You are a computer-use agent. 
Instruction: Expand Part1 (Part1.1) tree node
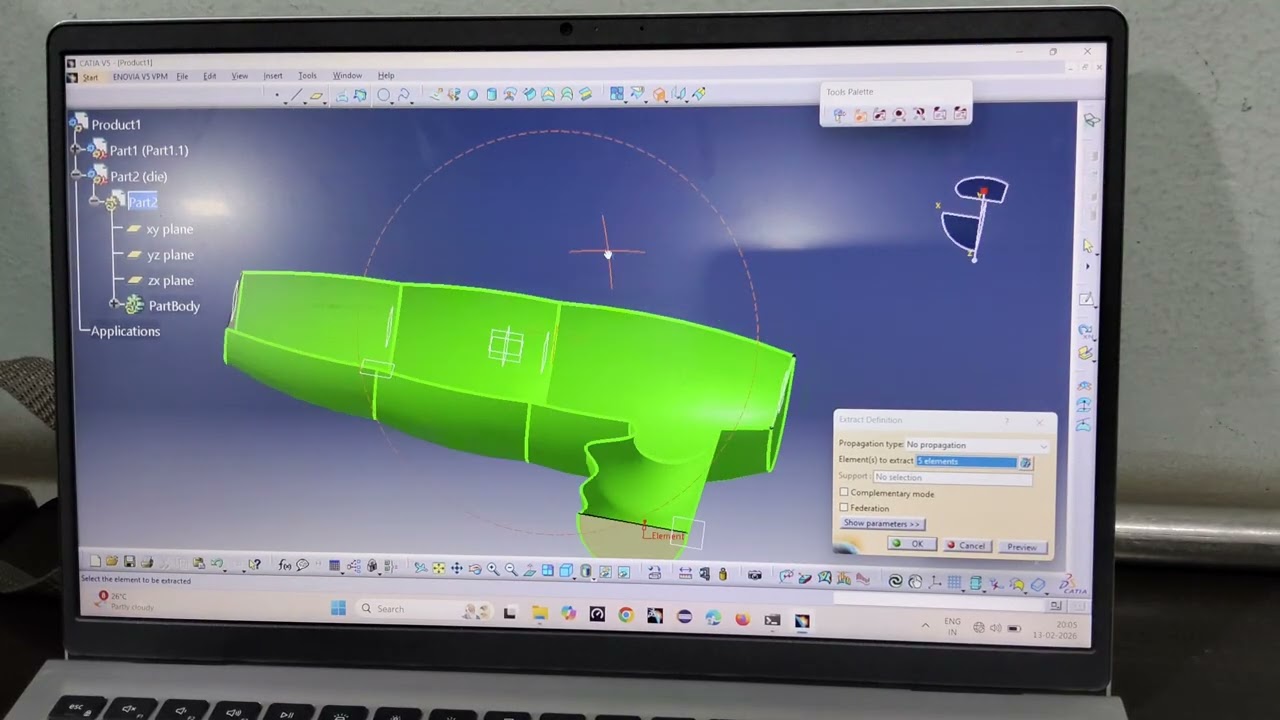tap(77, 149)
